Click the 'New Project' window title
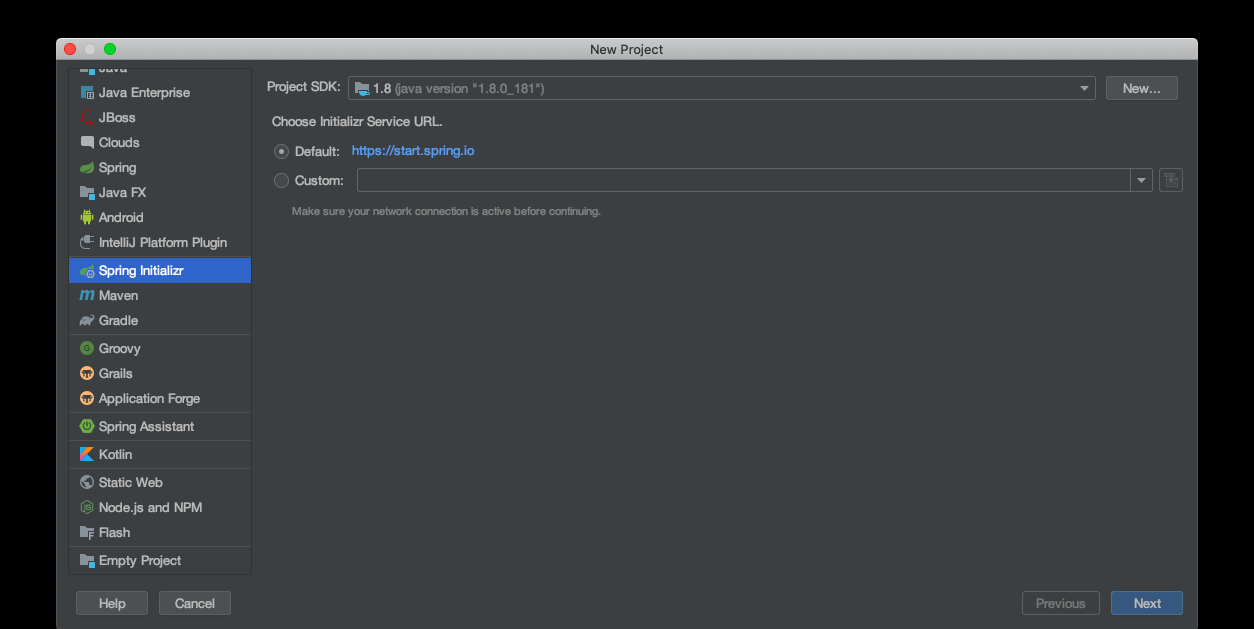The width and height of the screenshot is (1254, 629). pyautogui.click(x=627, y=50)
